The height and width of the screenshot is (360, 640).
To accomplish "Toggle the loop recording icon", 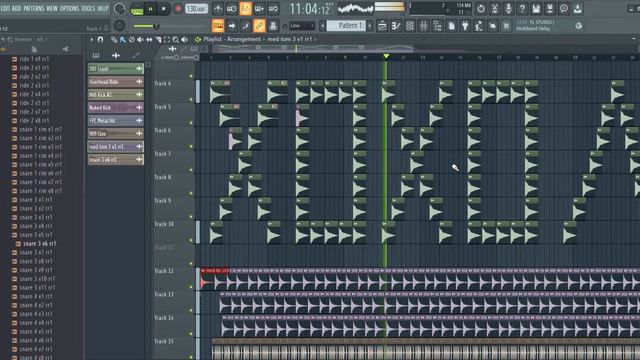I will pos(273,9).
